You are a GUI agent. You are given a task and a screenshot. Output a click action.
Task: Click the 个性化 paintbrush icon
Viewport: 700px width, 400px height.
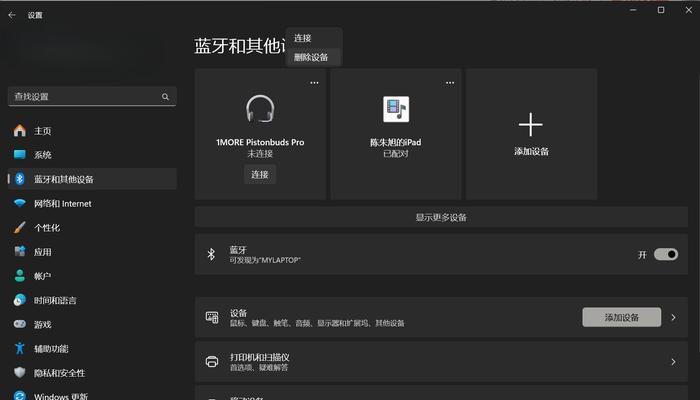20,228
